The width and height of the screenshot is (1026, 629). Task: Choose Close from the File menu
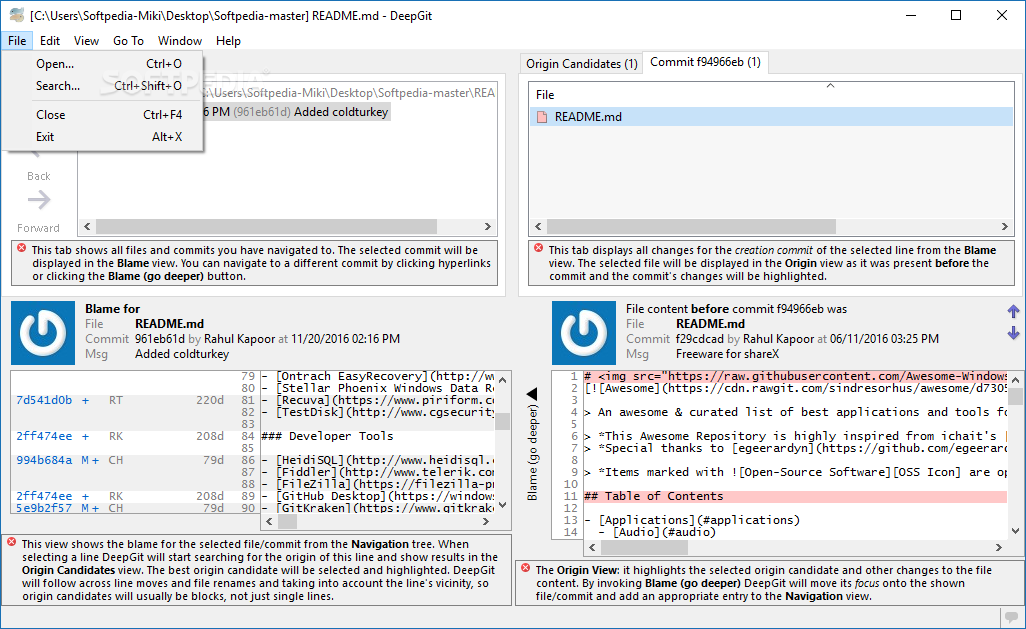pyautogui.click(x=103, y=115)
